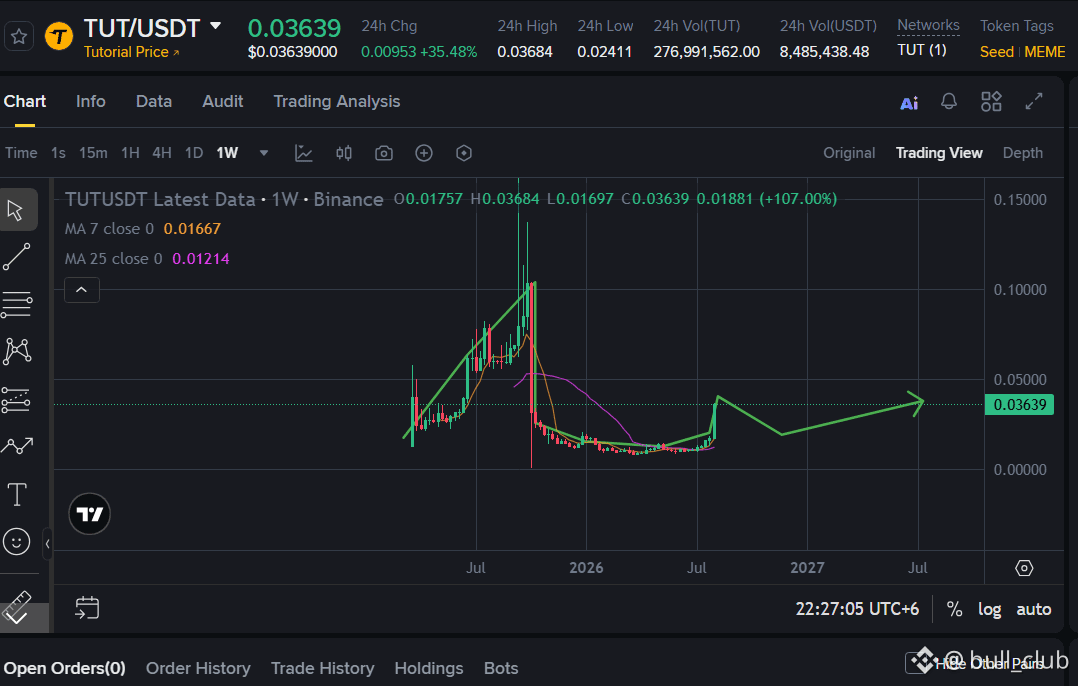Collapse the indicator legend chevron

pyautogui.click(x=82, y=290)
